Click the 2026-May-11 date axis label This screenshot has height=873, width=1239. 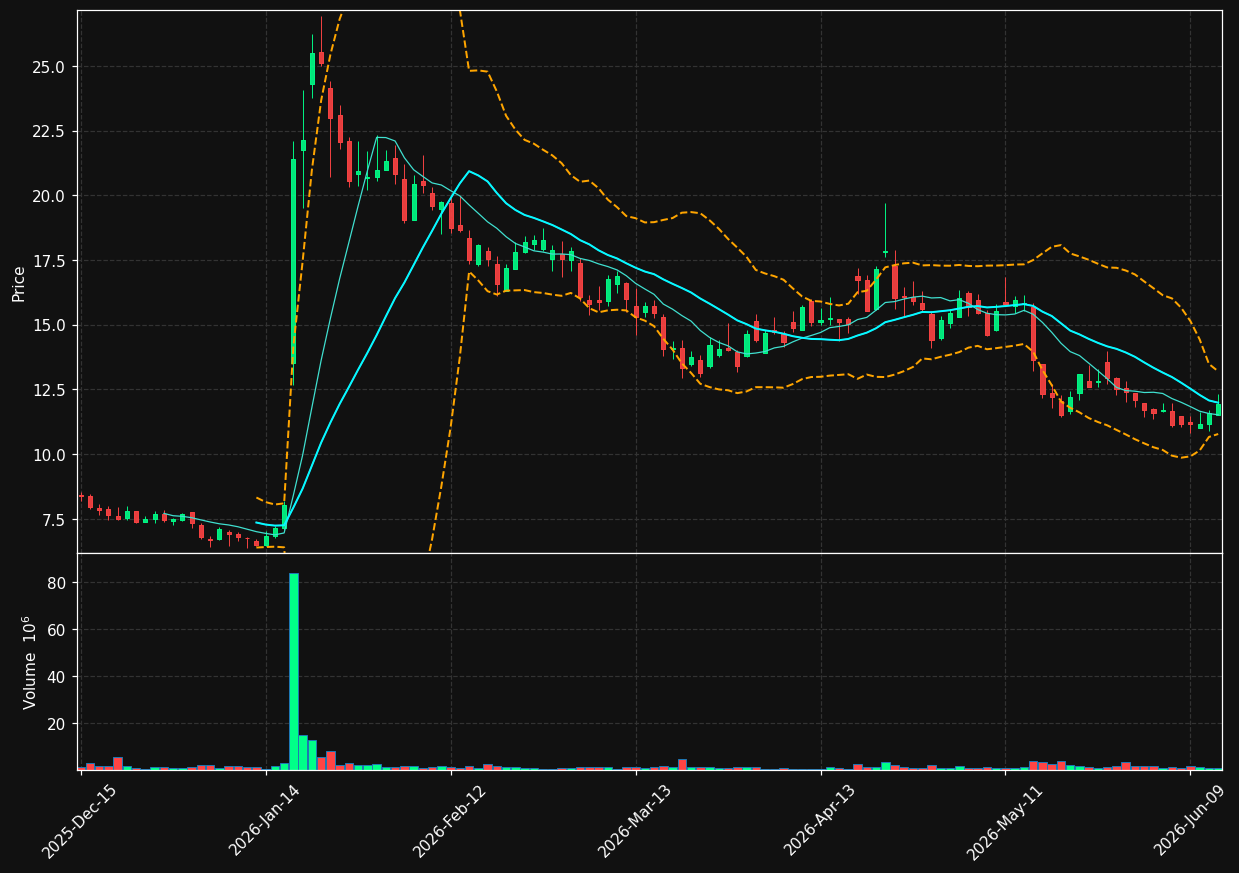(x=1004, y=821)
